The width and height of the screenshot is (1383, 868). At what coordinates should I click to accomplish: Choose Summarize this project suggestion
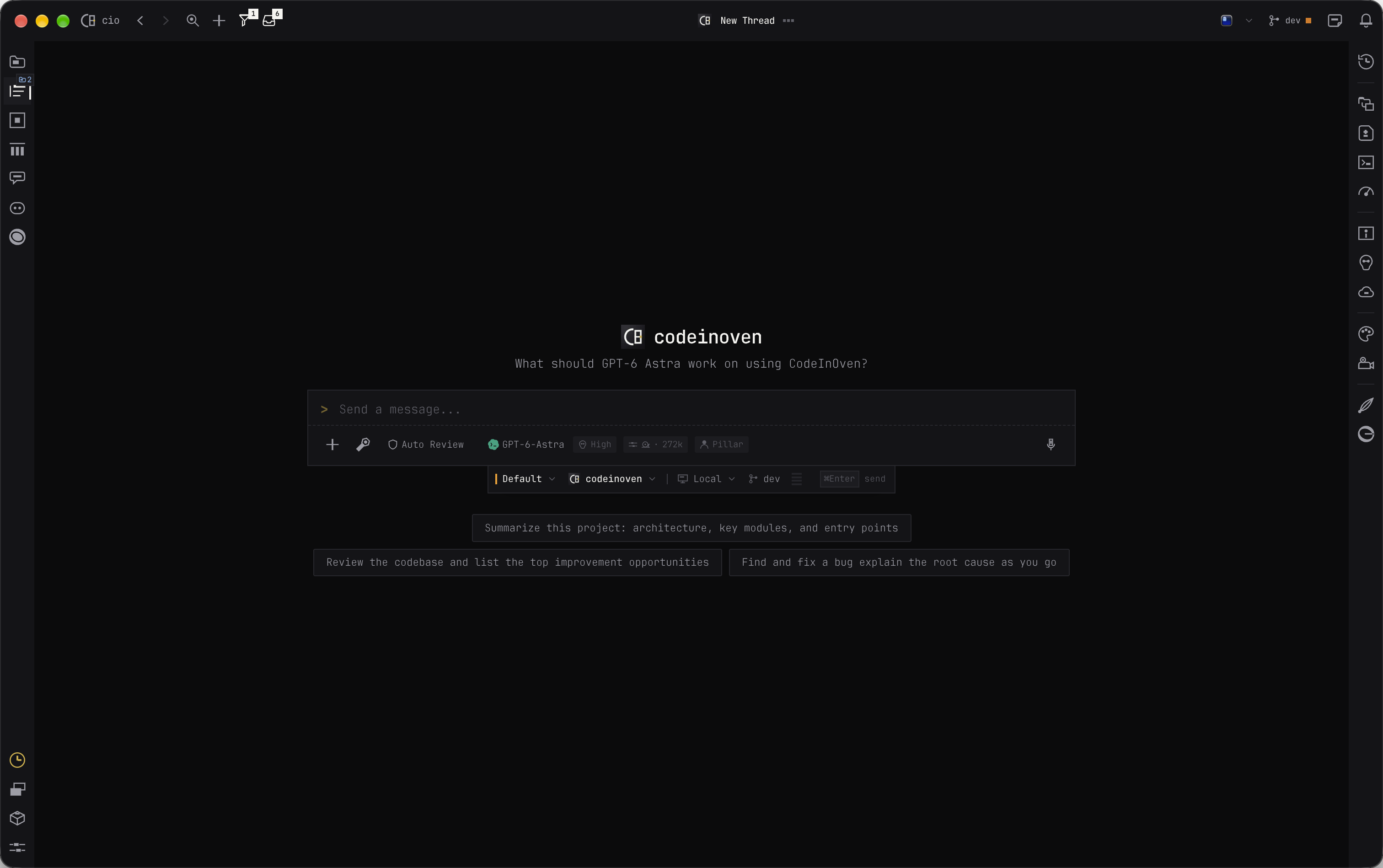(691, 528)
